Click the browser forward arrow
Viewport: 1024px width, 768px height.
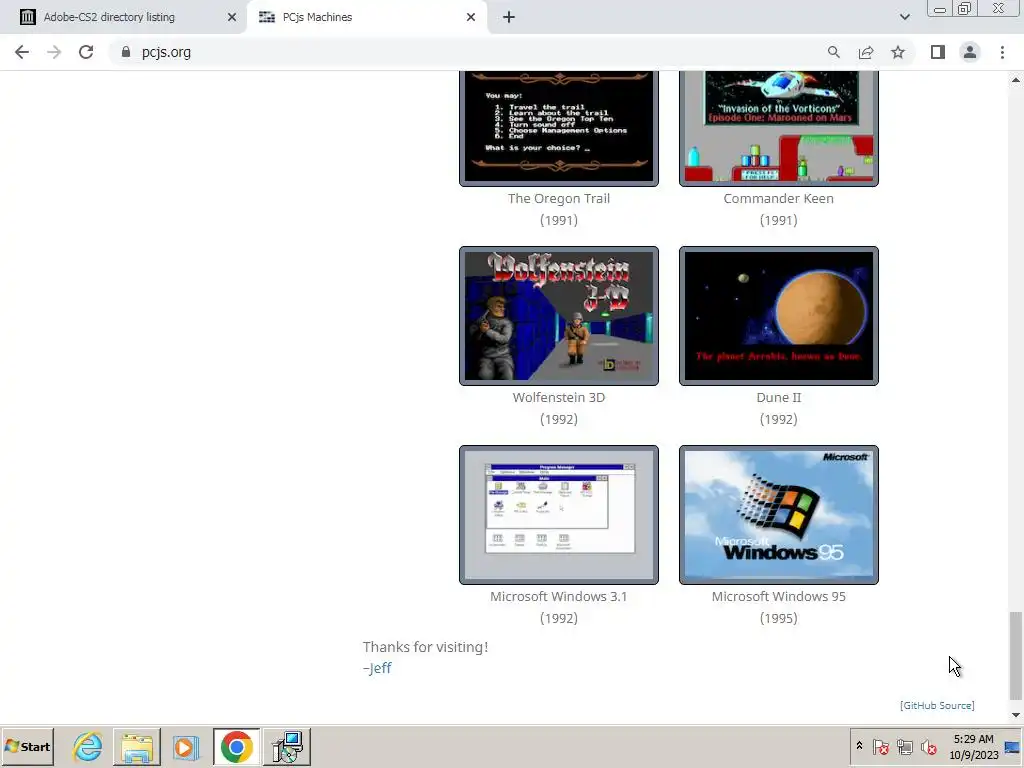click(x=54, y=52)
